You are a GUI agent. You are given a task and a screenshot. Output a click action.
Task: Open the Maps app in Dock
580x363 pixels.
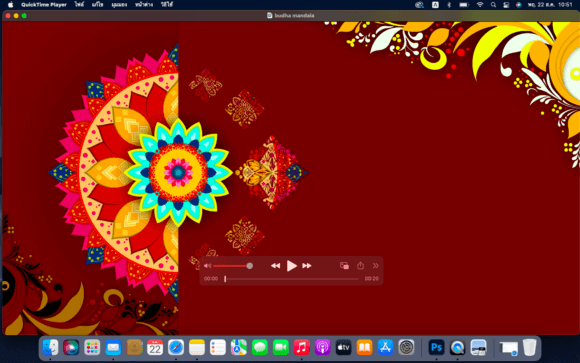(x=239, y=347)
